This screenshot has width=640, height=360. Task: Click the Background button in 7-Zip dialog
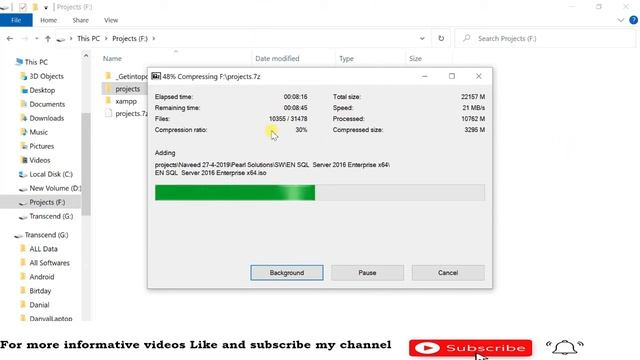pos(287,273)
